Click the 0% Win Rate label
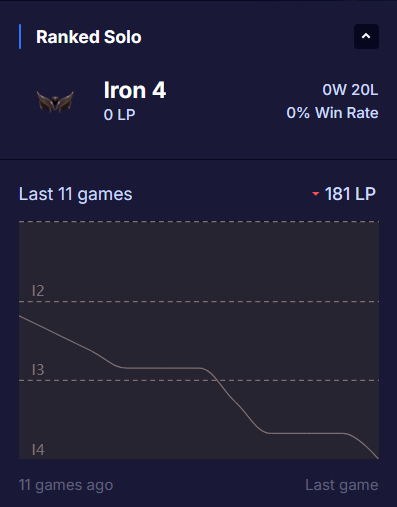The height and width of the screenshot is (507, 397). (x=332, y=113)
